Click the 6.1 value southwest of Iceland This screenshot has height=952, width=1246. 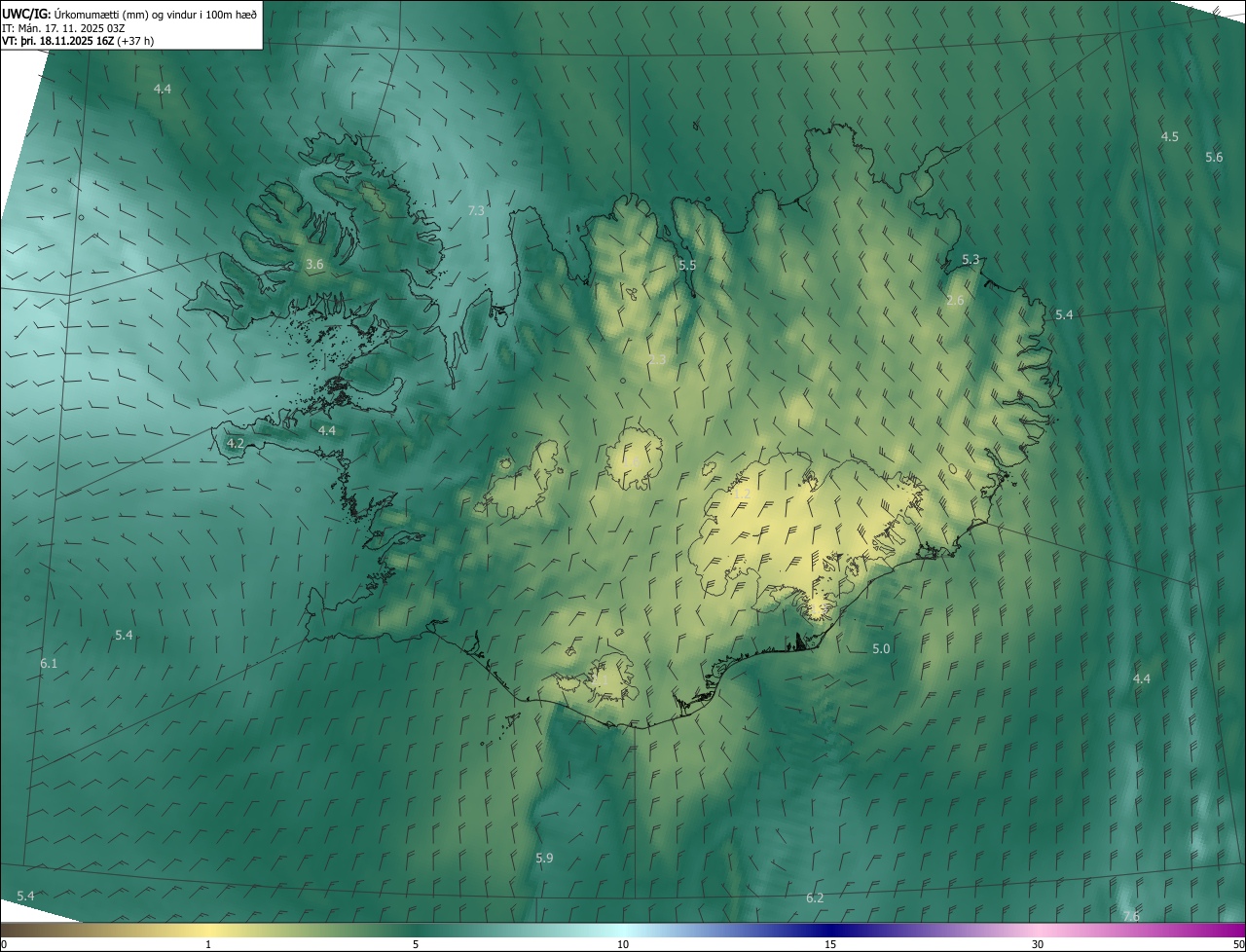coord(49,663)
